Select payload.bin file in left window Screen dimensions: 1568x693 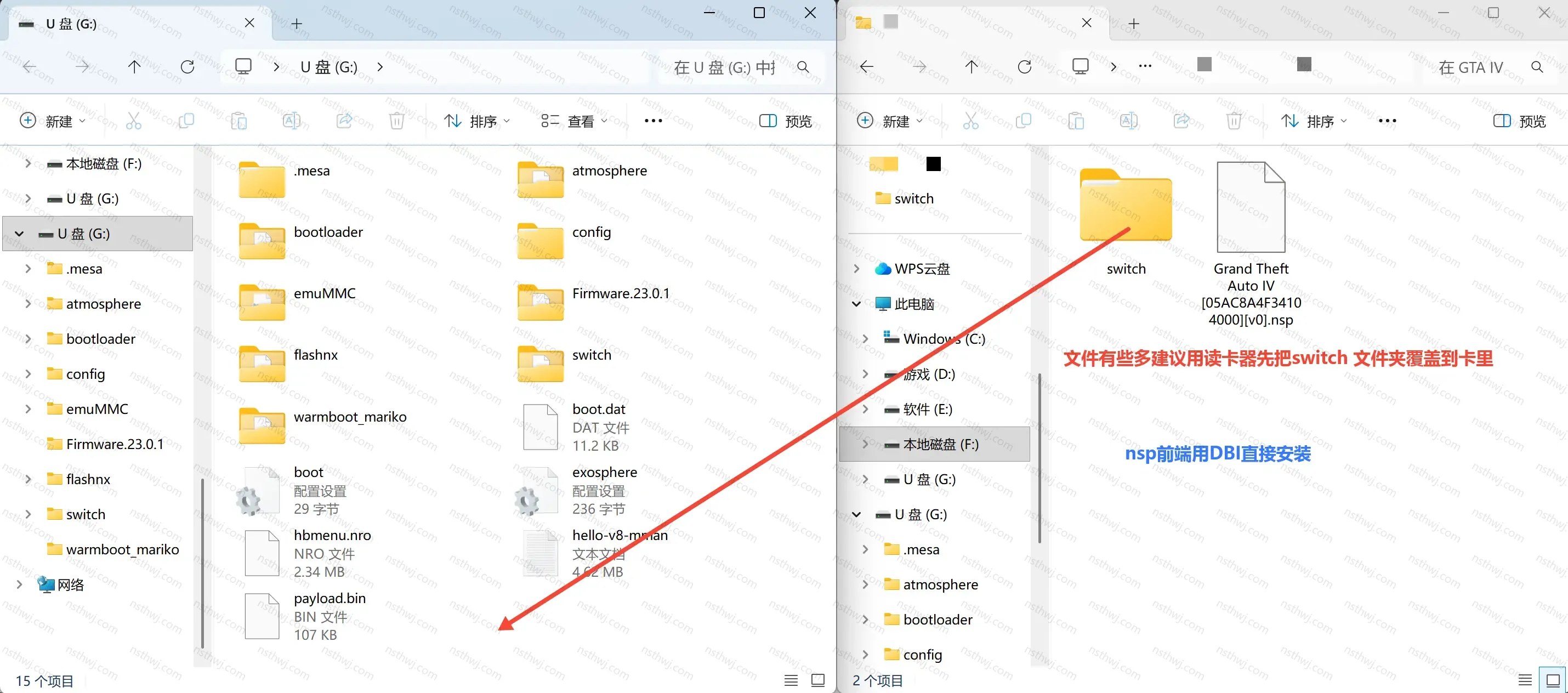point(304,616)
